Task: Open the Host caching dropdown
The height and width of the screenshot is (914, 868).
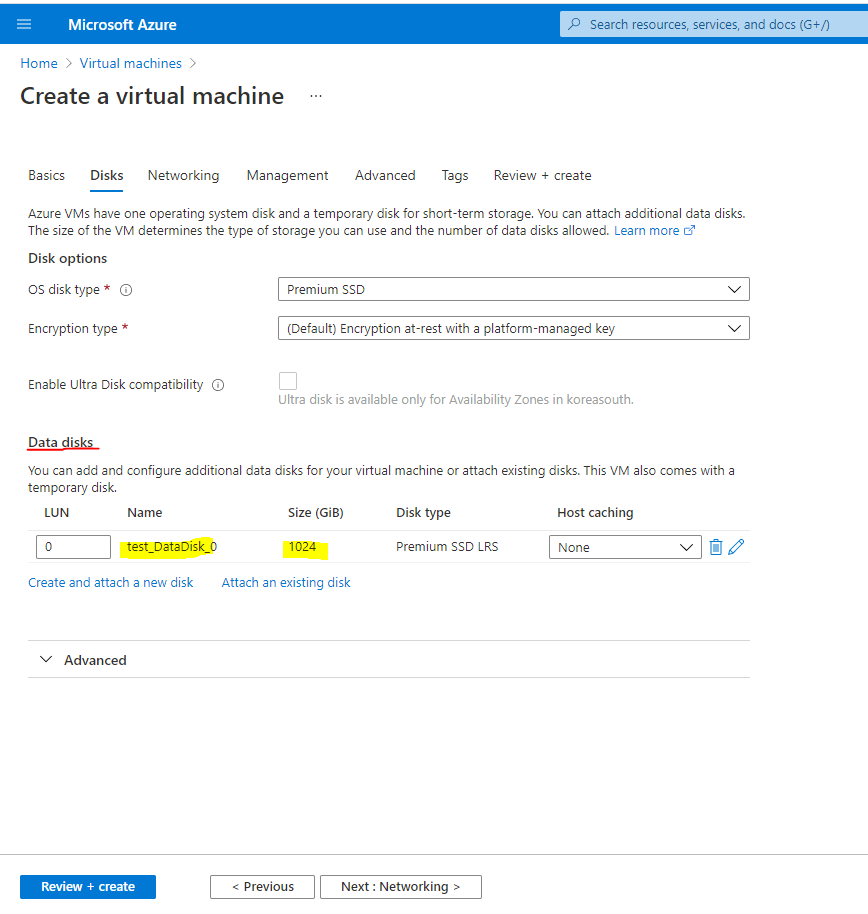Action: click(x=625, y=547)
